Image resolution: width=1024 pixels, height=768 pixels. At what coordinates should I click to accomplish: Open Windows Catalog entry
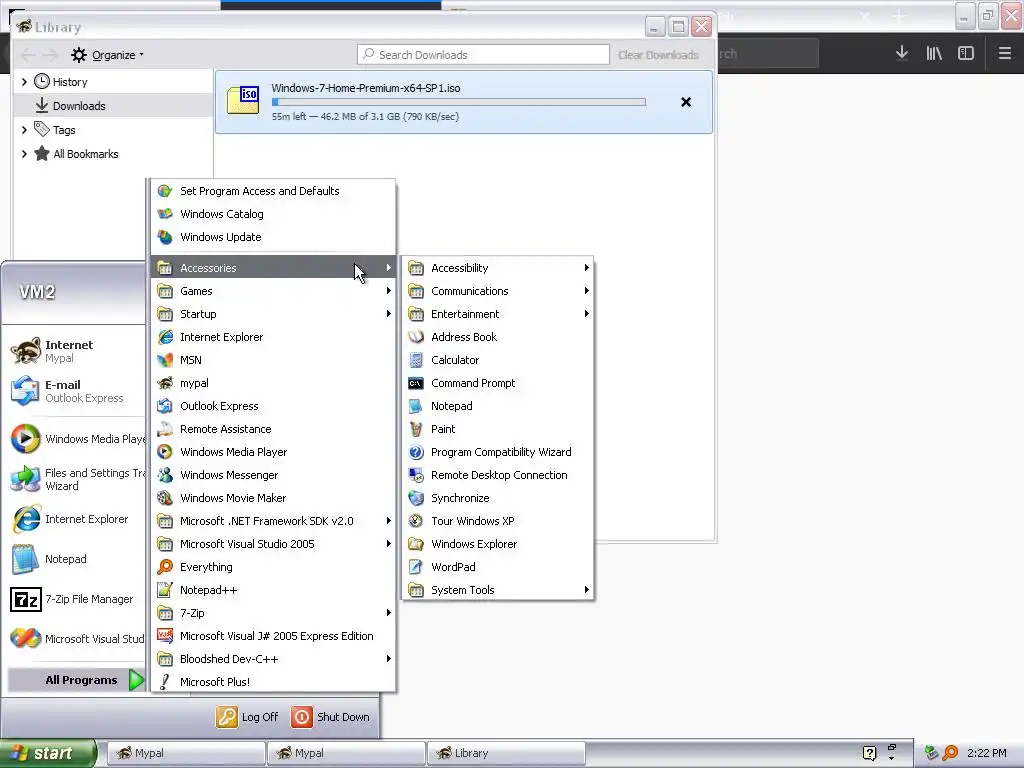[273, 214]
